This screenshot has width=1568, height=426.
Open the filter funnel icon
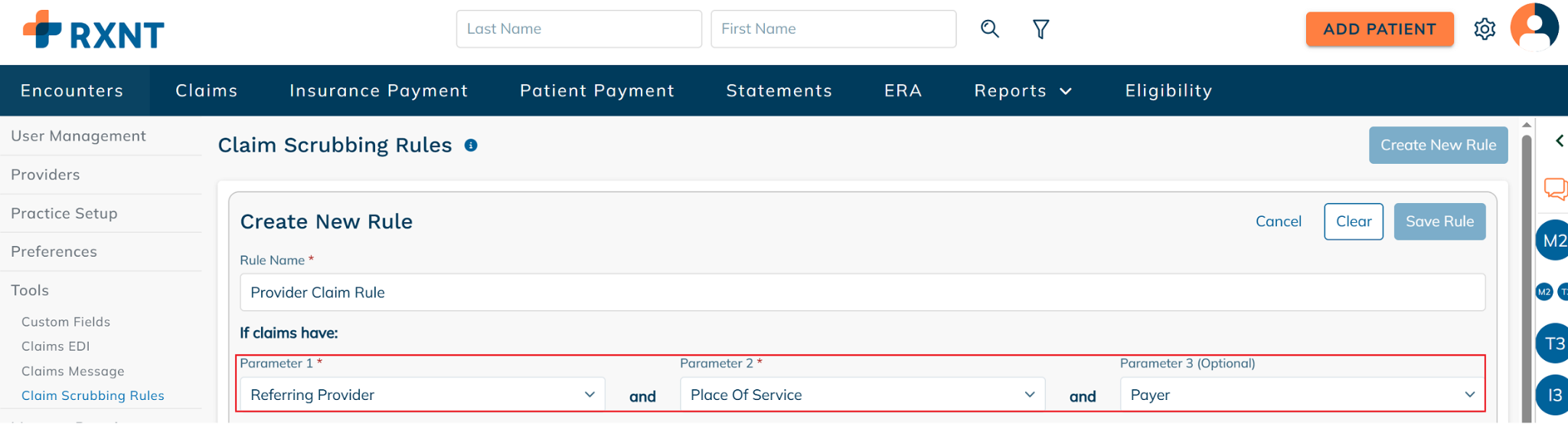click(x=1040, y=29)
